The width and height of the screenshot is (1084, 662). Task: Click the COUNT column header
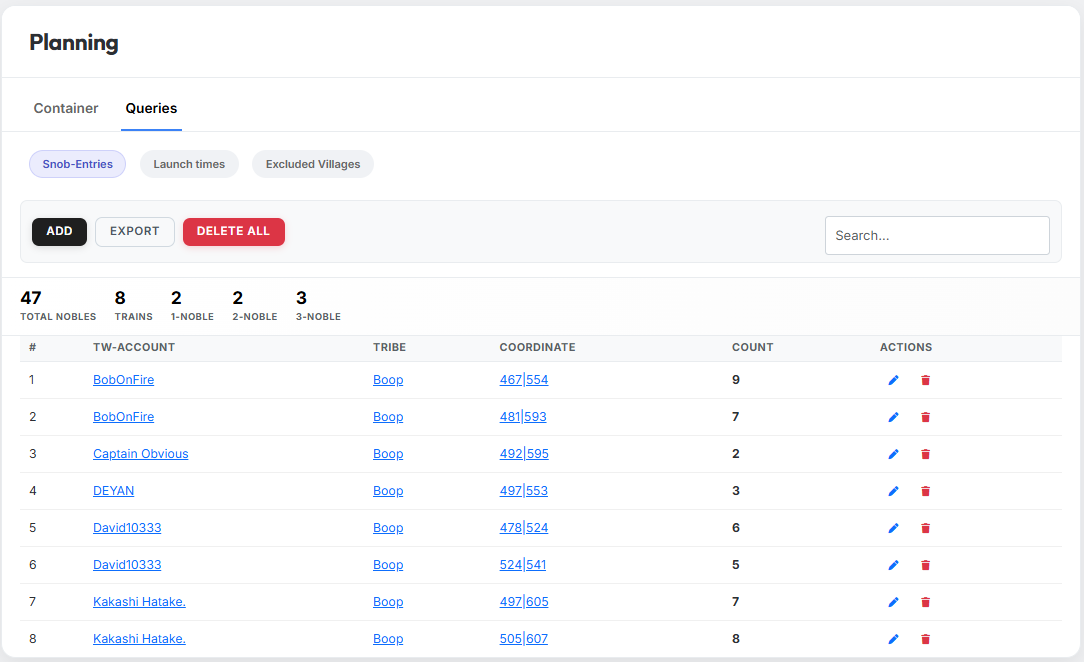(752, 348)
